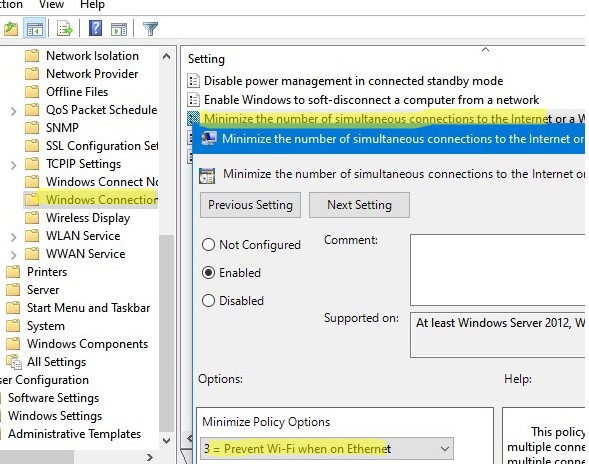This screenshot has height=464, width=589.
Task: Click the tree pane vertical scrollbar thumb
Action: pos(166,333)
